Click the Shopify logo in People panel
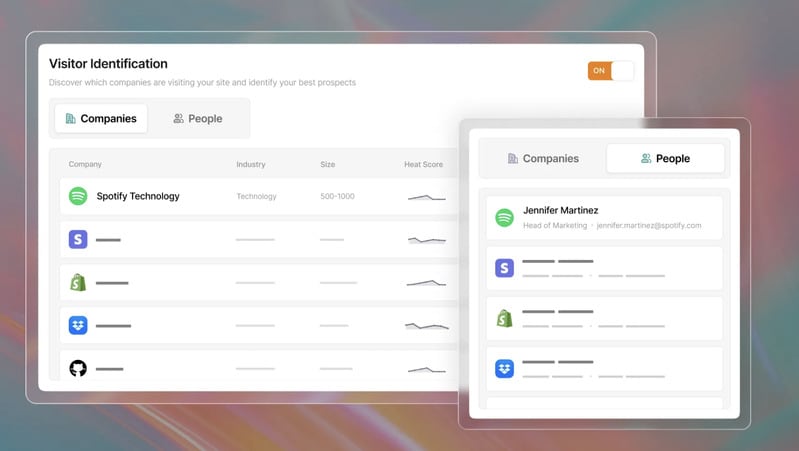 [x=505, y=318]
